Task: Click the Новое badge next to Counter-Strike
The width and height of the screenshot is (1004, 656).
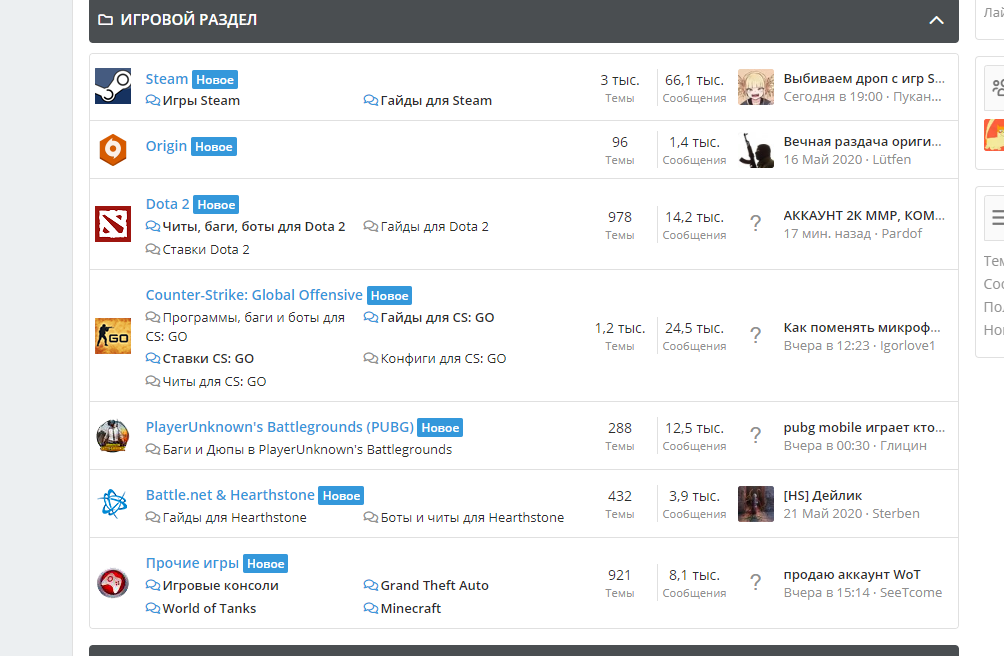Action: click(x=389, y=296)
